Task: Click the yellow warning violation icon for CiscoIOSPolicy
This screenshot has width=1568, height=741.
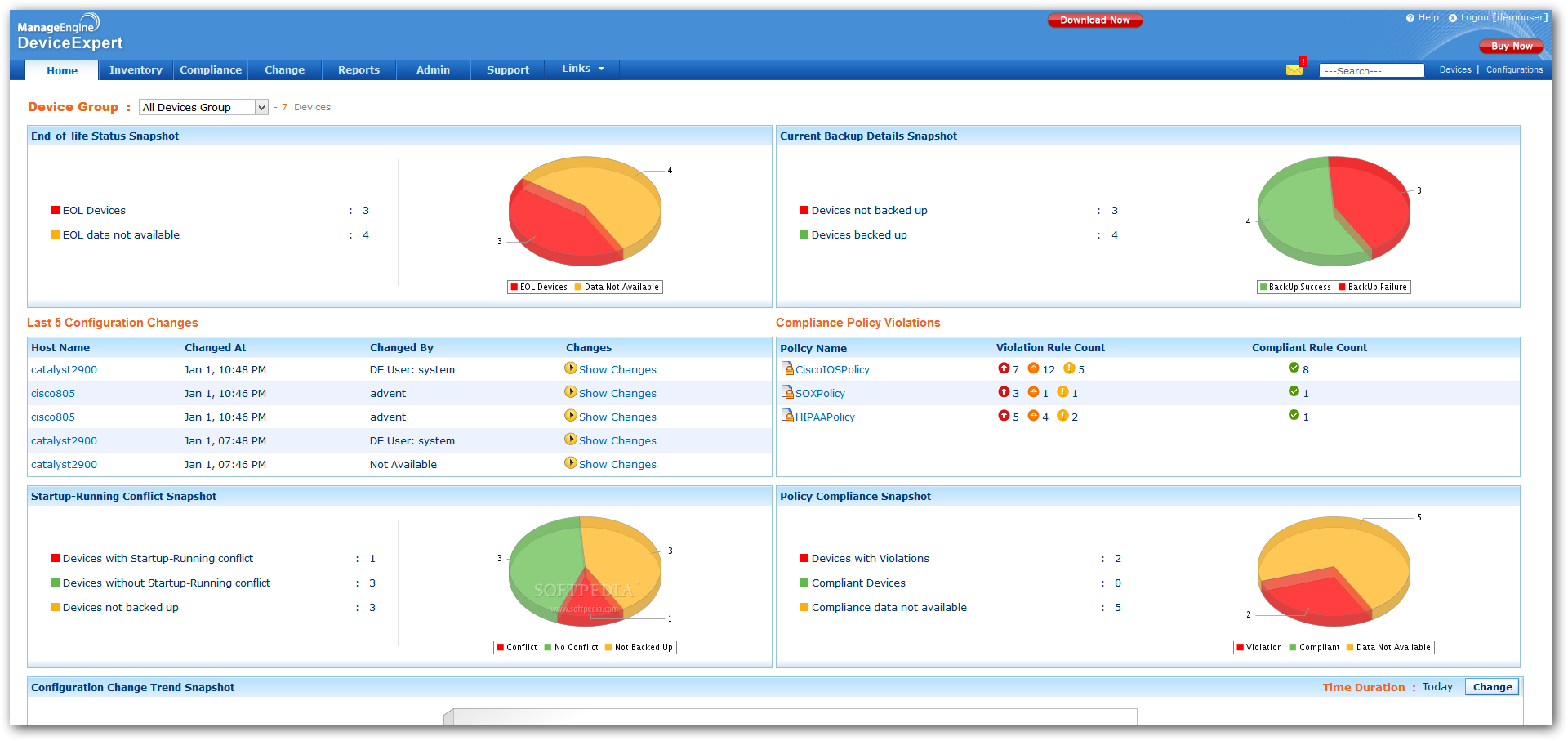Action: pyautogui.click(x=1069, y=368)
